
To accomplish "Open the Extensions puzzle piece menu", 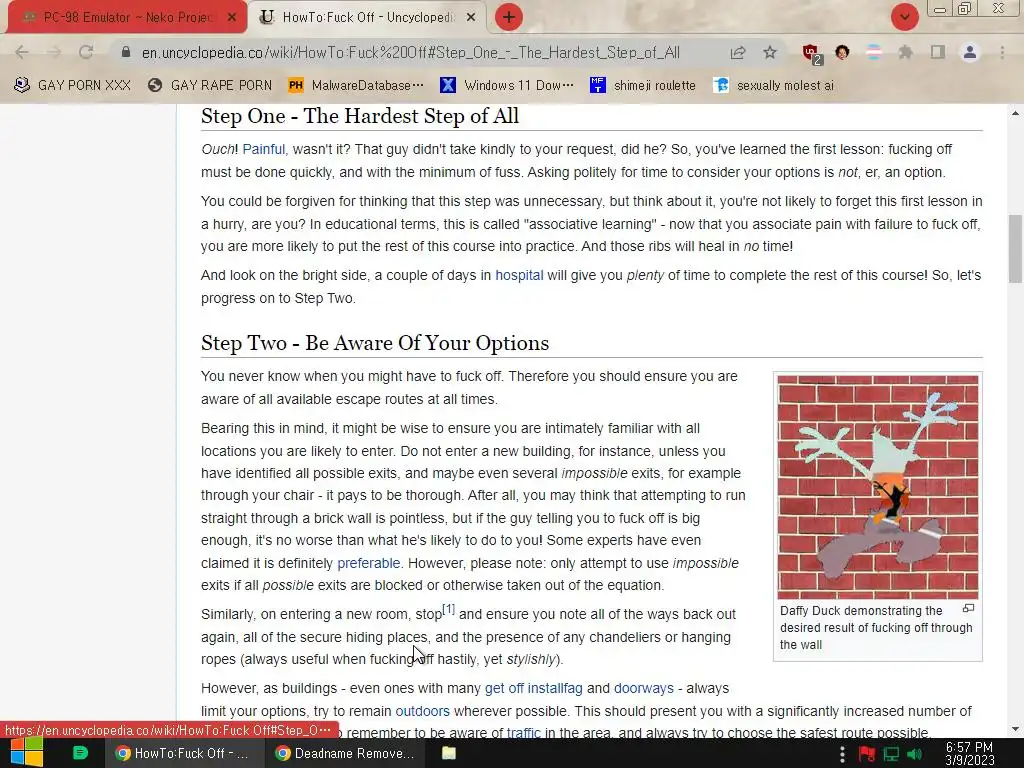I will (905, 52).
